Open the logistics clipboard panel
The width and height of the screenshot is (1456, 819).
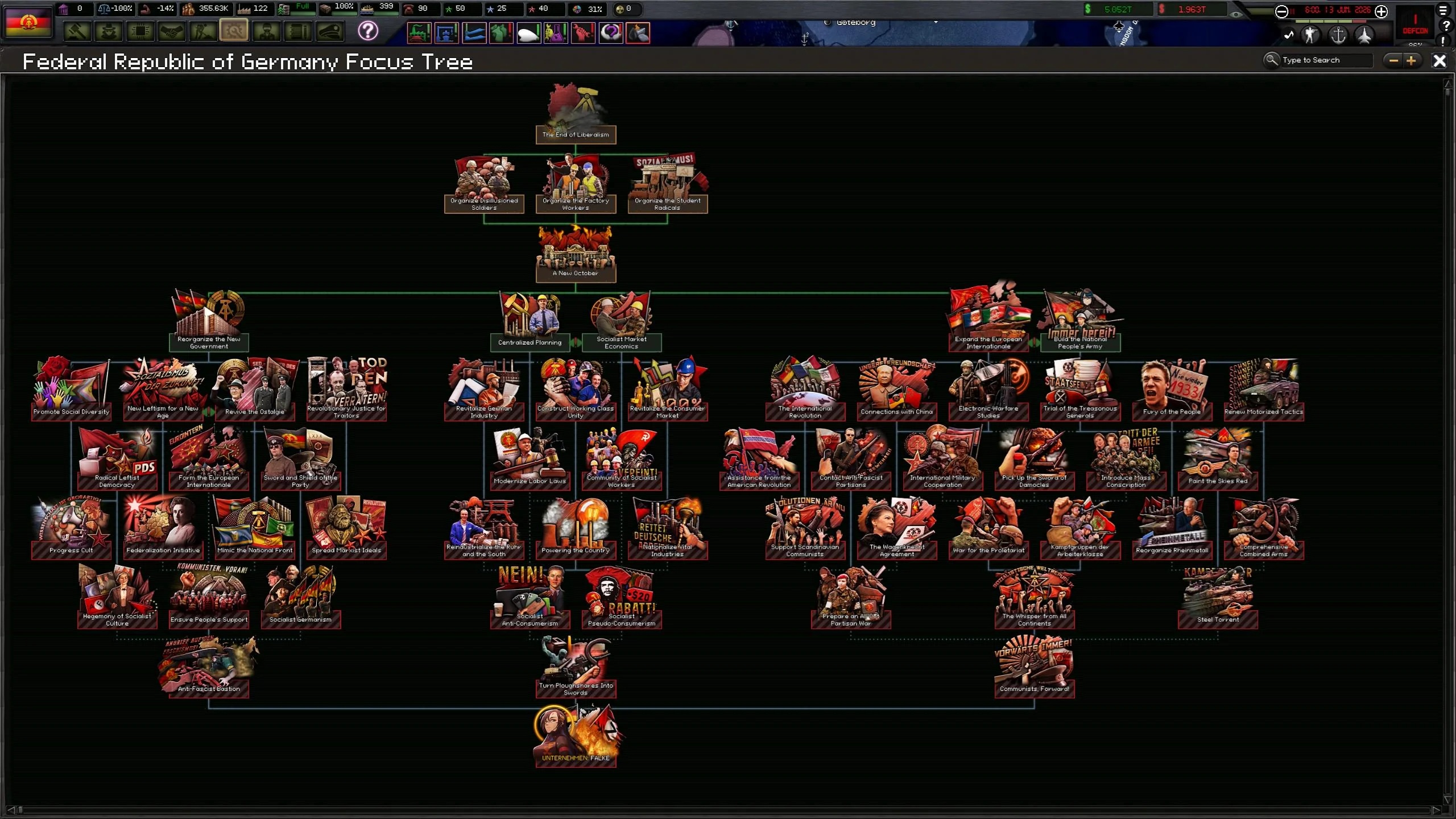[298, 31]
